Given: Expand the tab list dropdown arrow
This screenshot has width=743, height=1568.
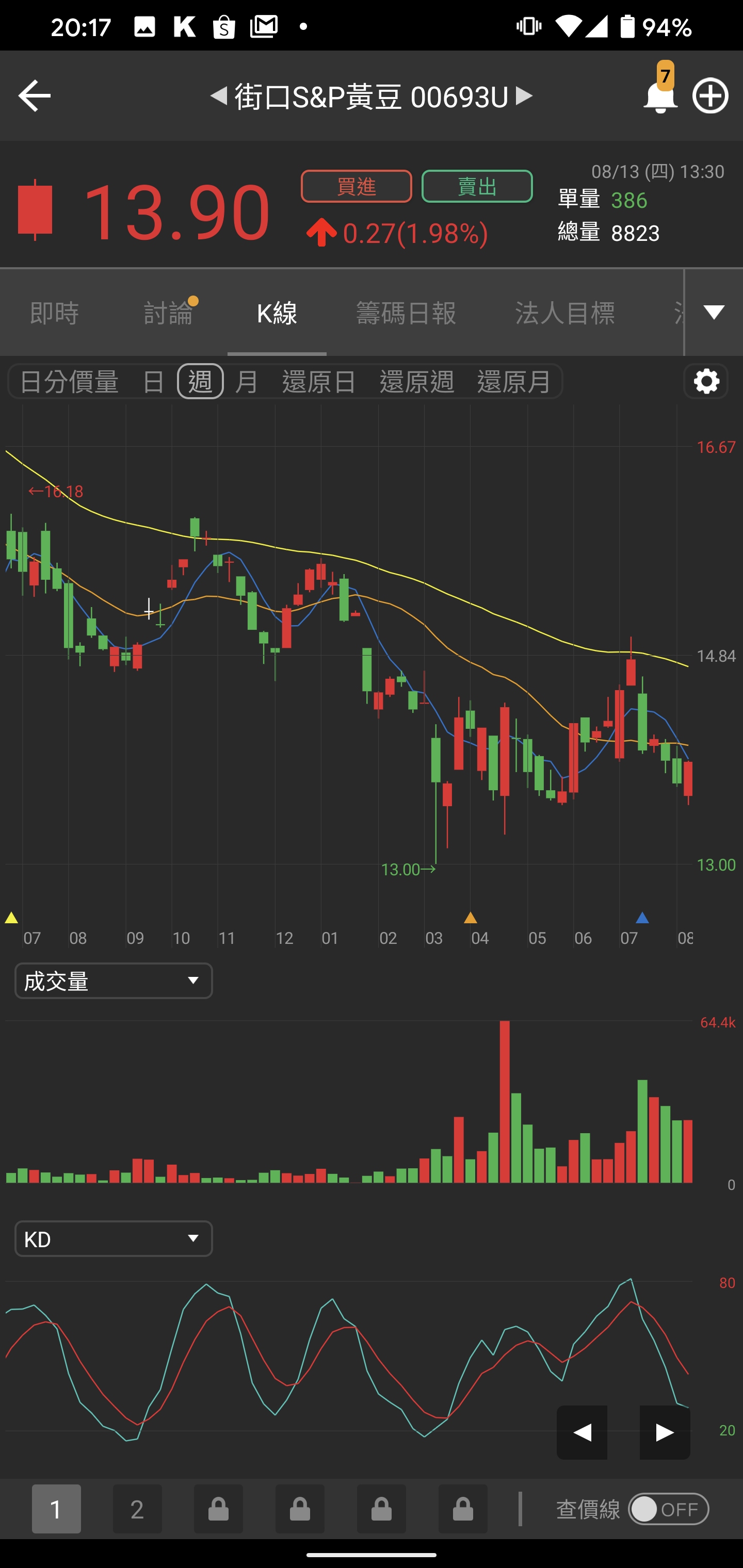Looking at the screenshot, I should (x=714, y=312).
